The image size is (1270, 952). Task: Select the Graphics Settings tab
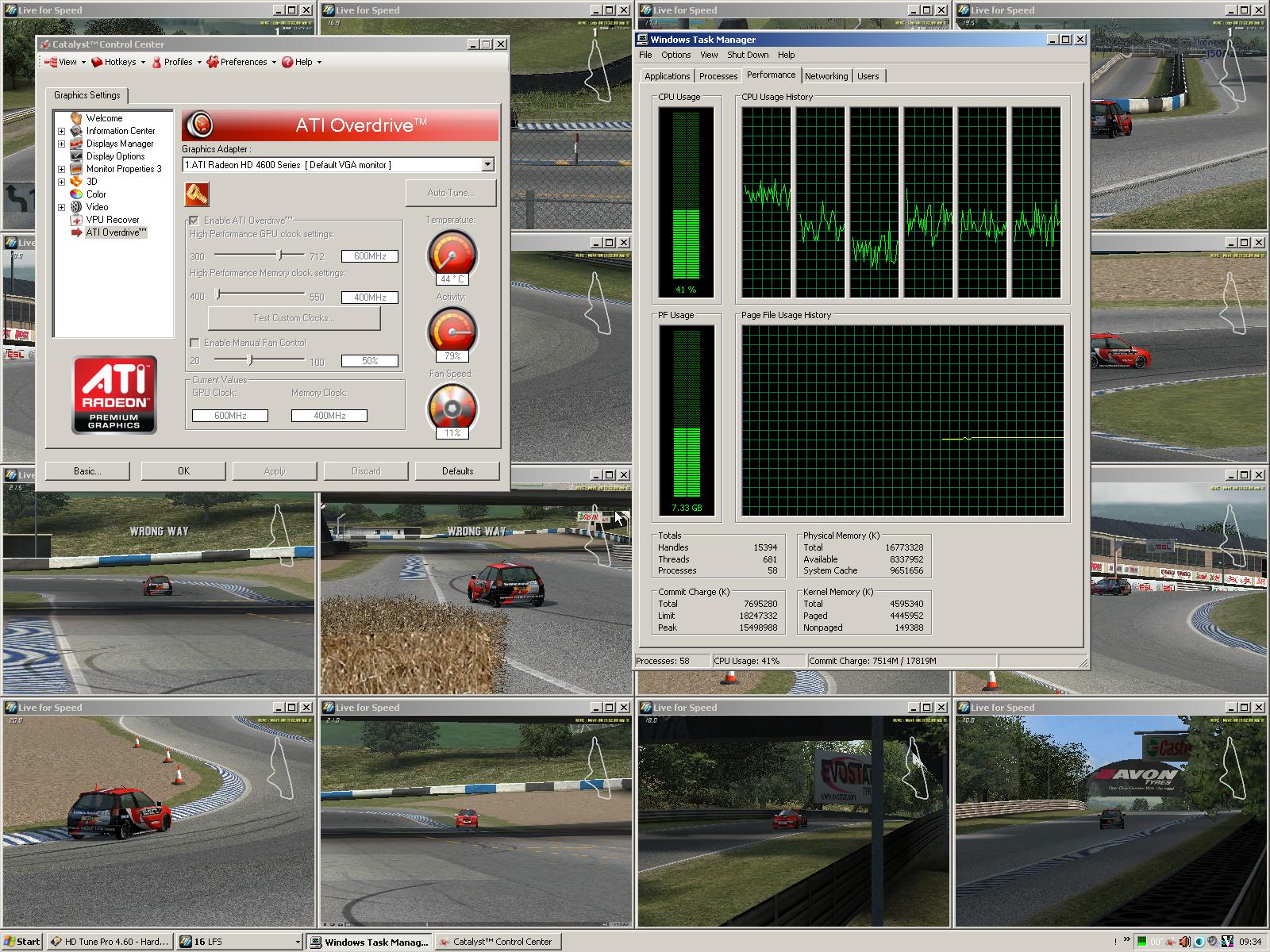pyautogui.click(x=87, y=95)
